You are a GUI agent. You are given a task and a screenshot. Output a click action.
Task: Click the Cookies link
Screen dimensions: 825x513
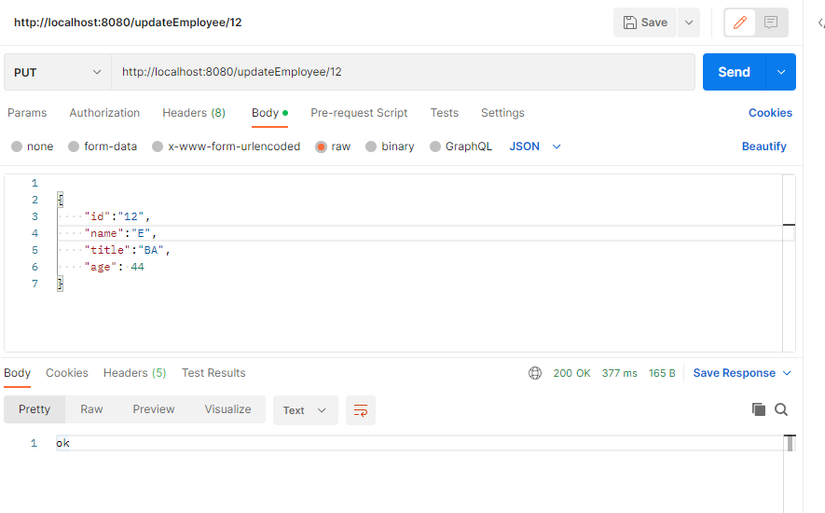click(x=770, y=113)
